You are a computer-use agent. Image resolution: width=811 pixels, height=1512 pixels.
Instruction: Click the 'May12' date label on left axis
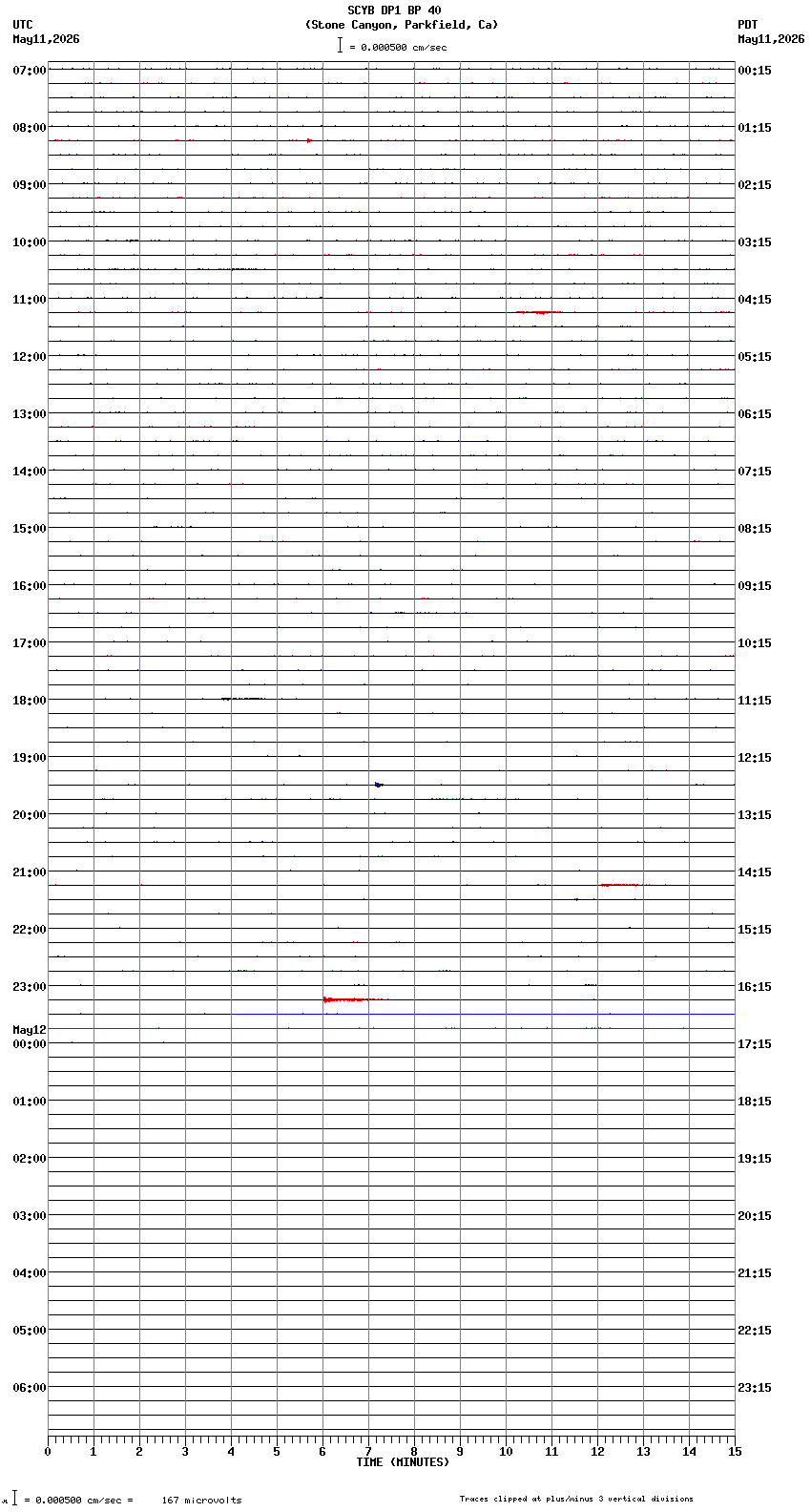(x=30, y=1030)
